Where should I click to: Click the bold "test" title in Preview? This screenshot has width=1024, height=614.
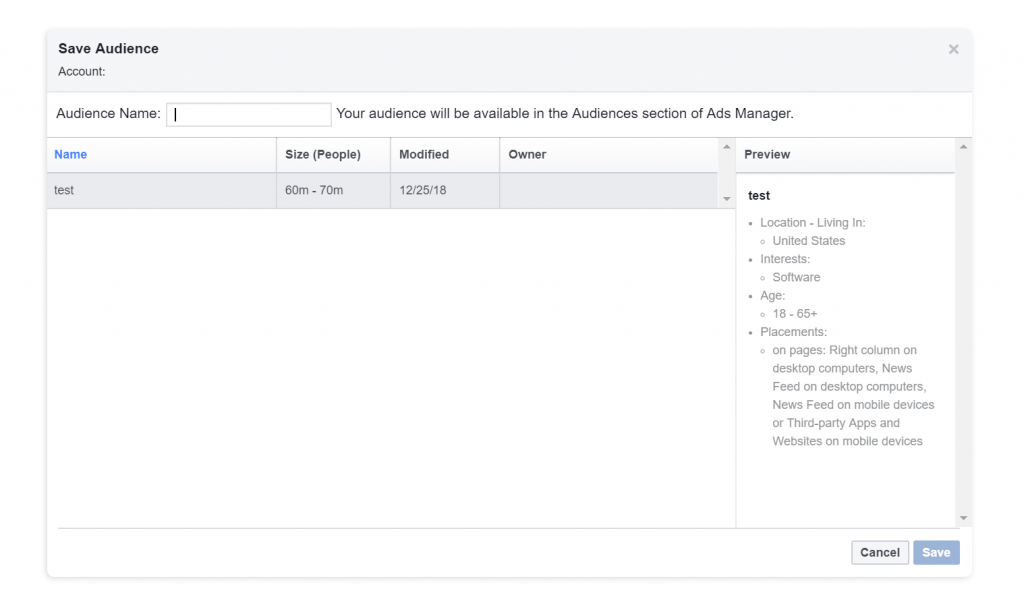[759, 196]
